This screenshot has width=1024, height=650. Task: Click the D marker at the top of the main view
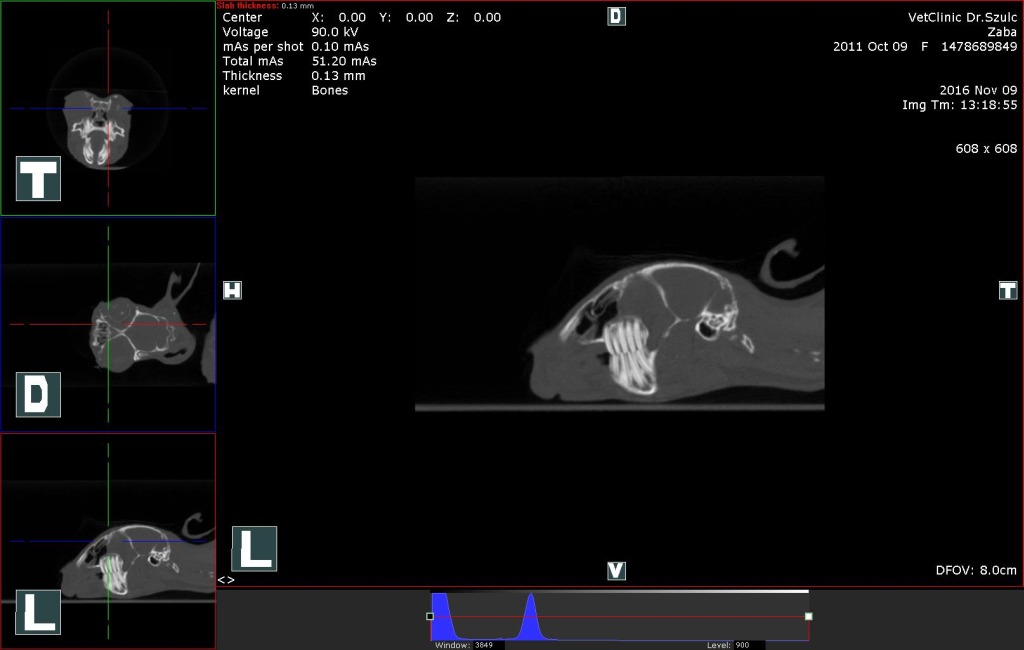(616, 16)
